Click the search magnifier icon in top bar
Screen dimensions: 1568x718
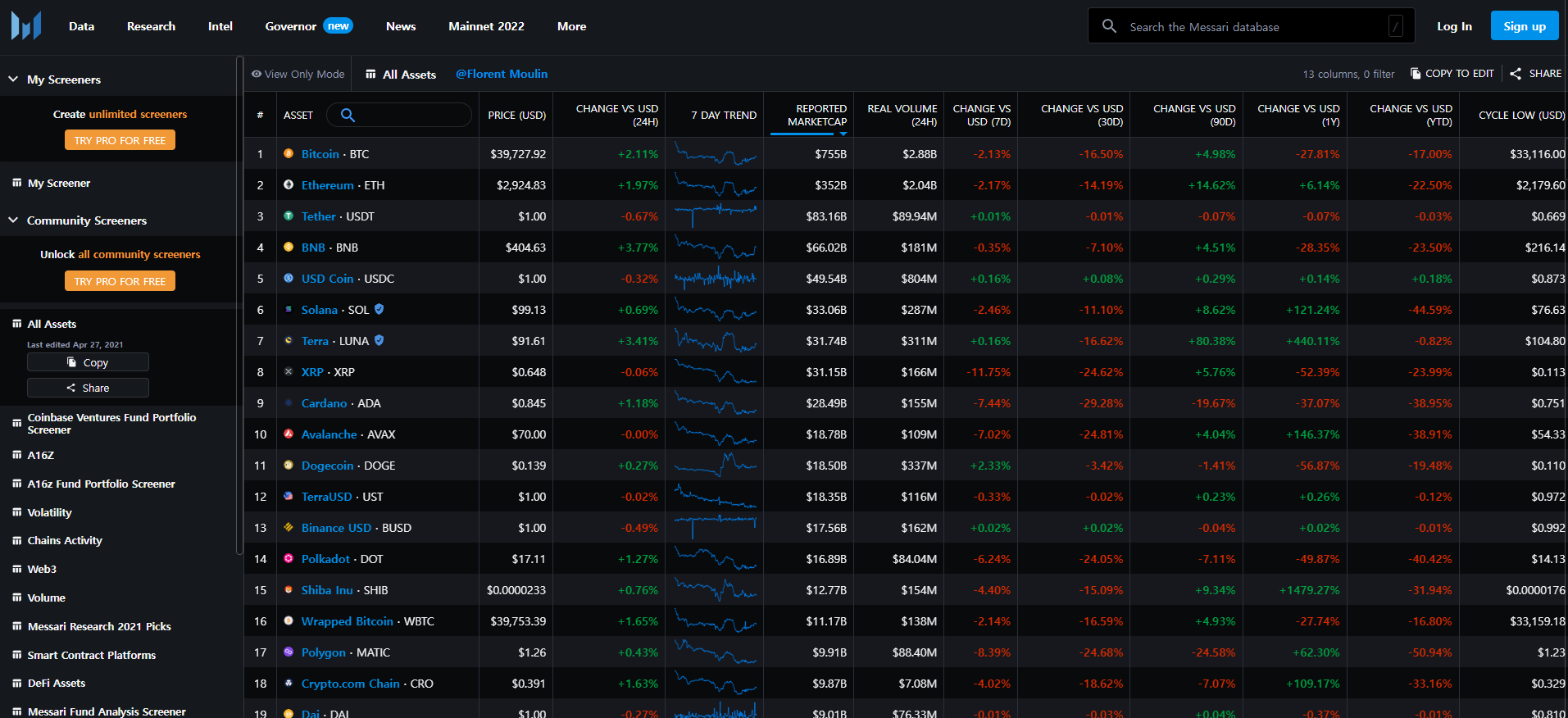[1109, 26]
